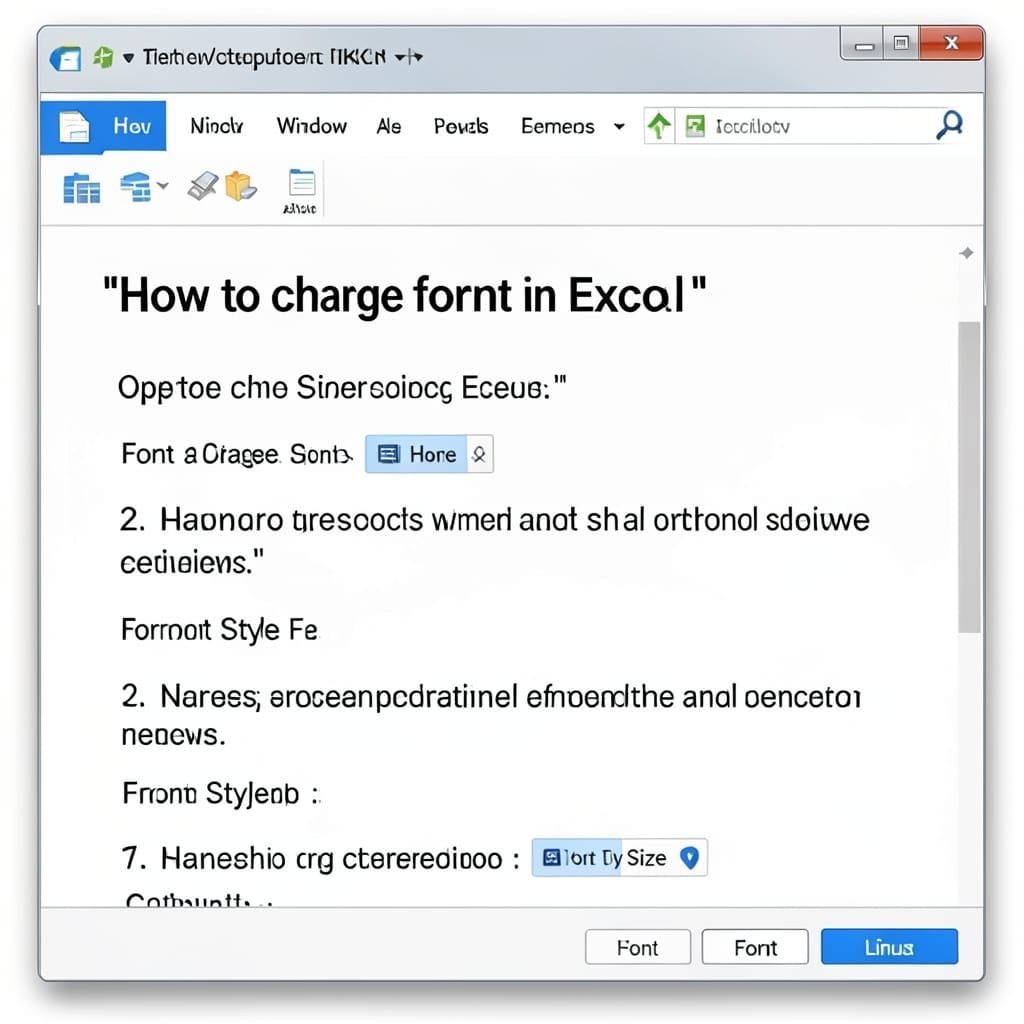The height and width of the screenshot is (1024, 1024).
Task: Click the green puzzle icon in title bar
Action: [x=103, y=57]
